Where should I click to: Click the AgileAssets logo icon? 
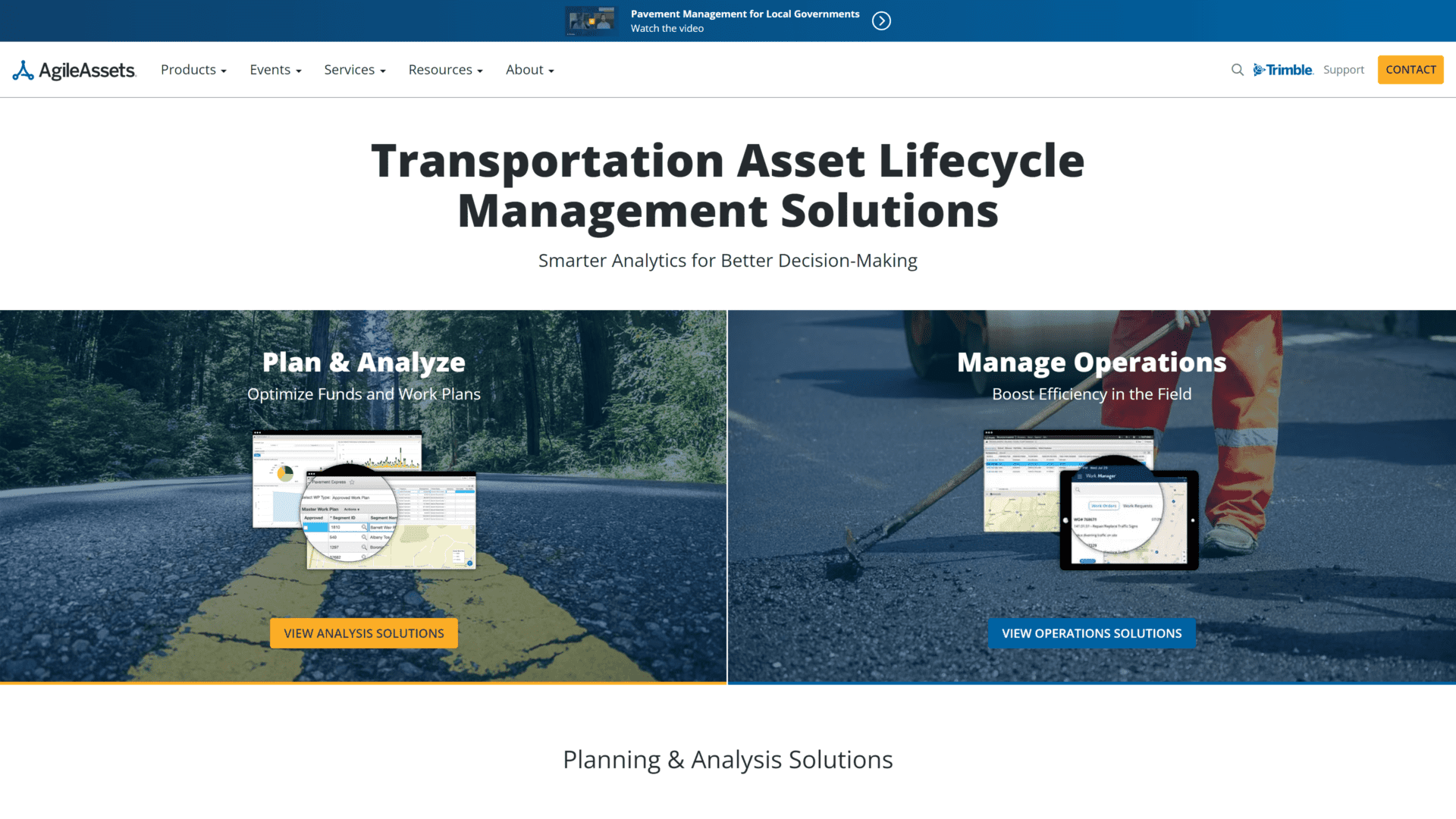coord(21,69)
